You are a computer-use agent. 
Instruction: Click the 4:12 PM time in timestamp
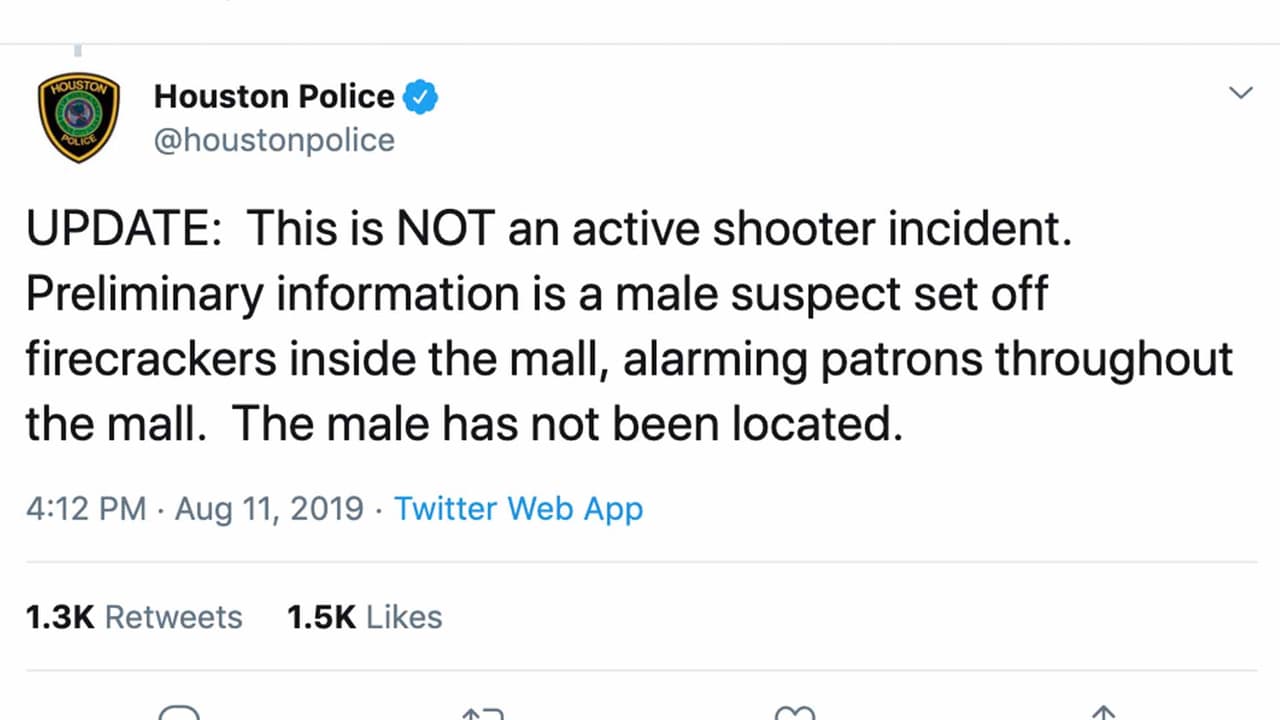(x=86, y=508)
